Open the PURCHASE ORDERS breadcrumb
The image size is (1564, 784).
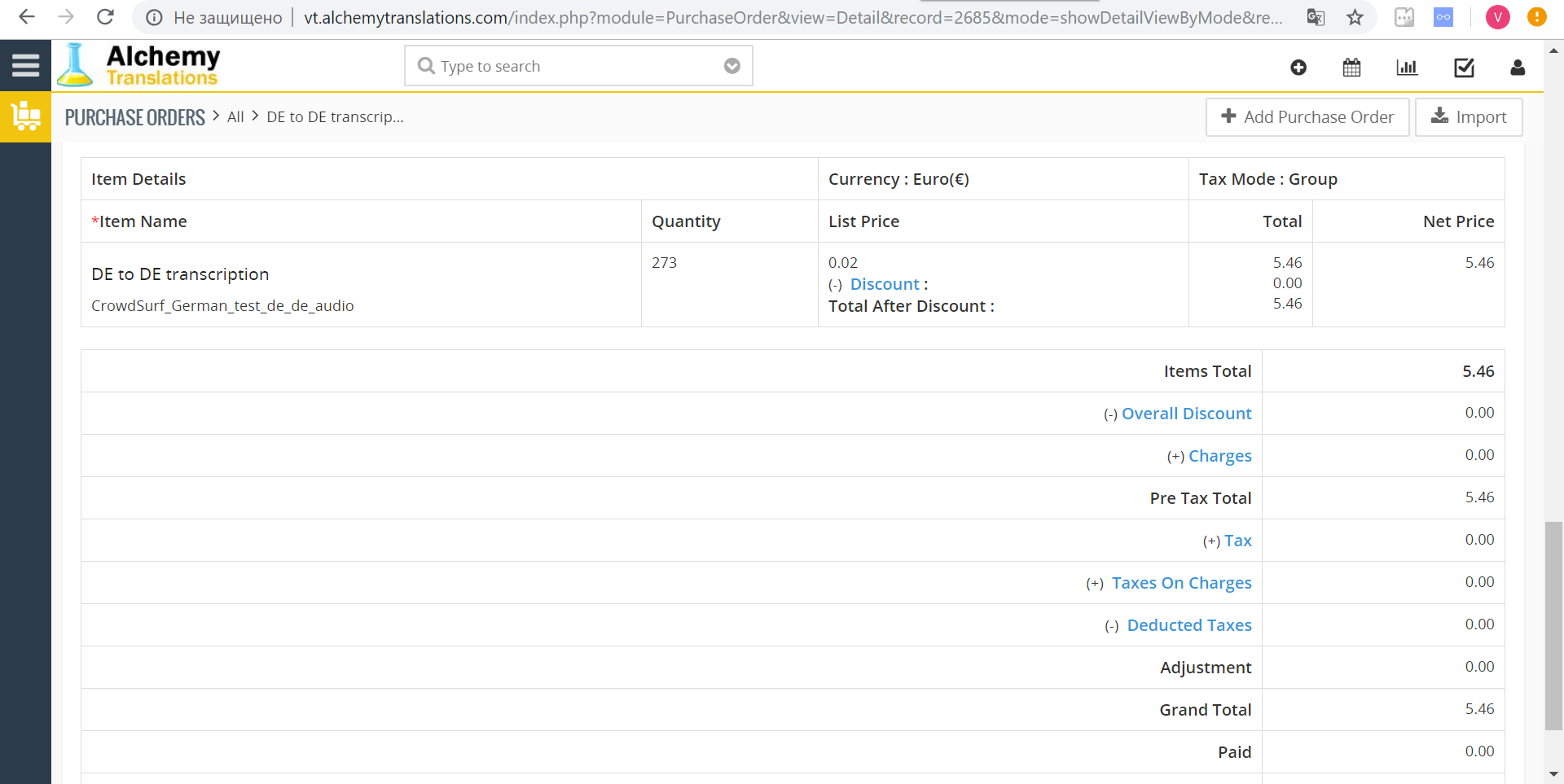coord(135,117)
